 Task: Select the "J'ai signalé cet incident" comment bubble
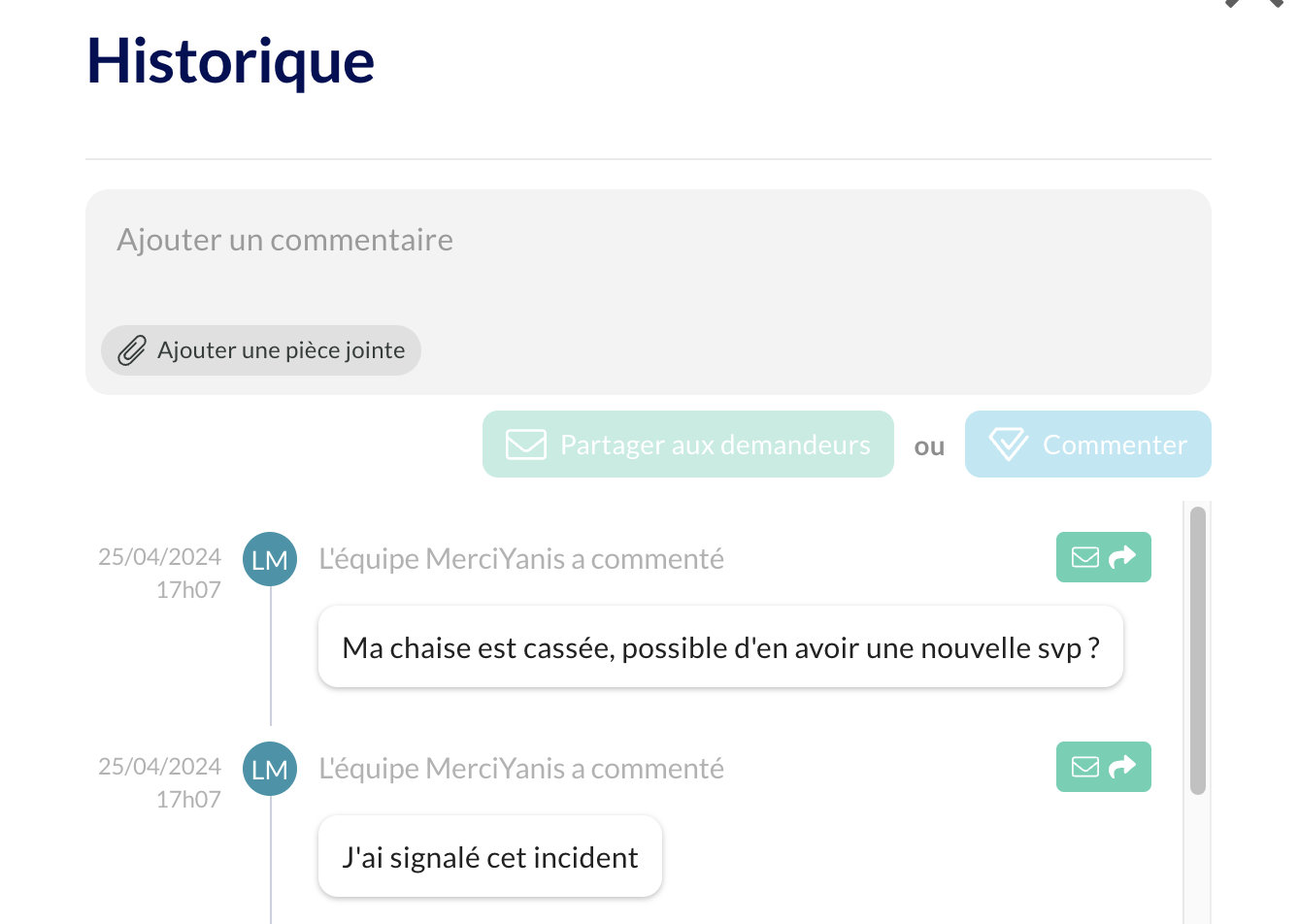point(489,857)
